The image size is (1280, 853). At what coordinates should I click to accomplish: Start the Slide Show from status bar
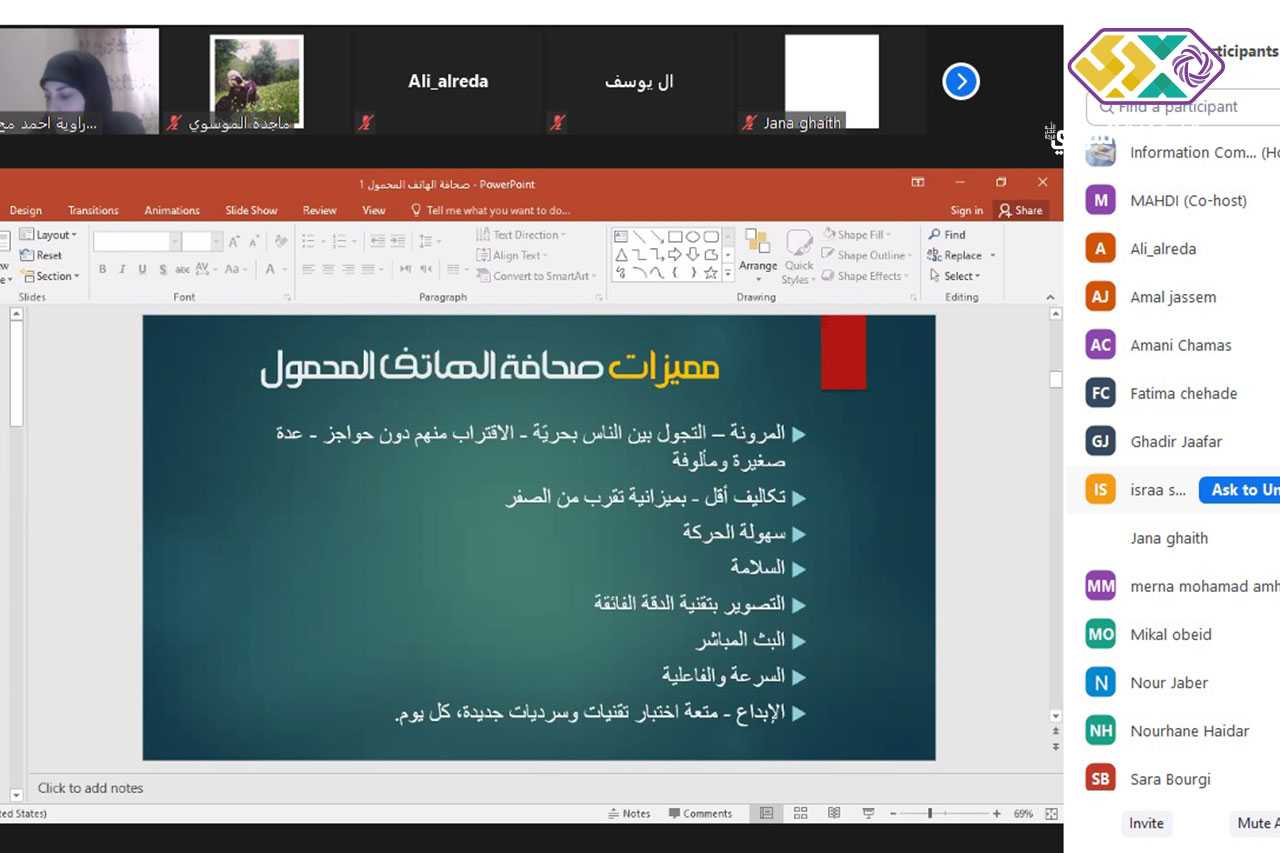point(868,814)
